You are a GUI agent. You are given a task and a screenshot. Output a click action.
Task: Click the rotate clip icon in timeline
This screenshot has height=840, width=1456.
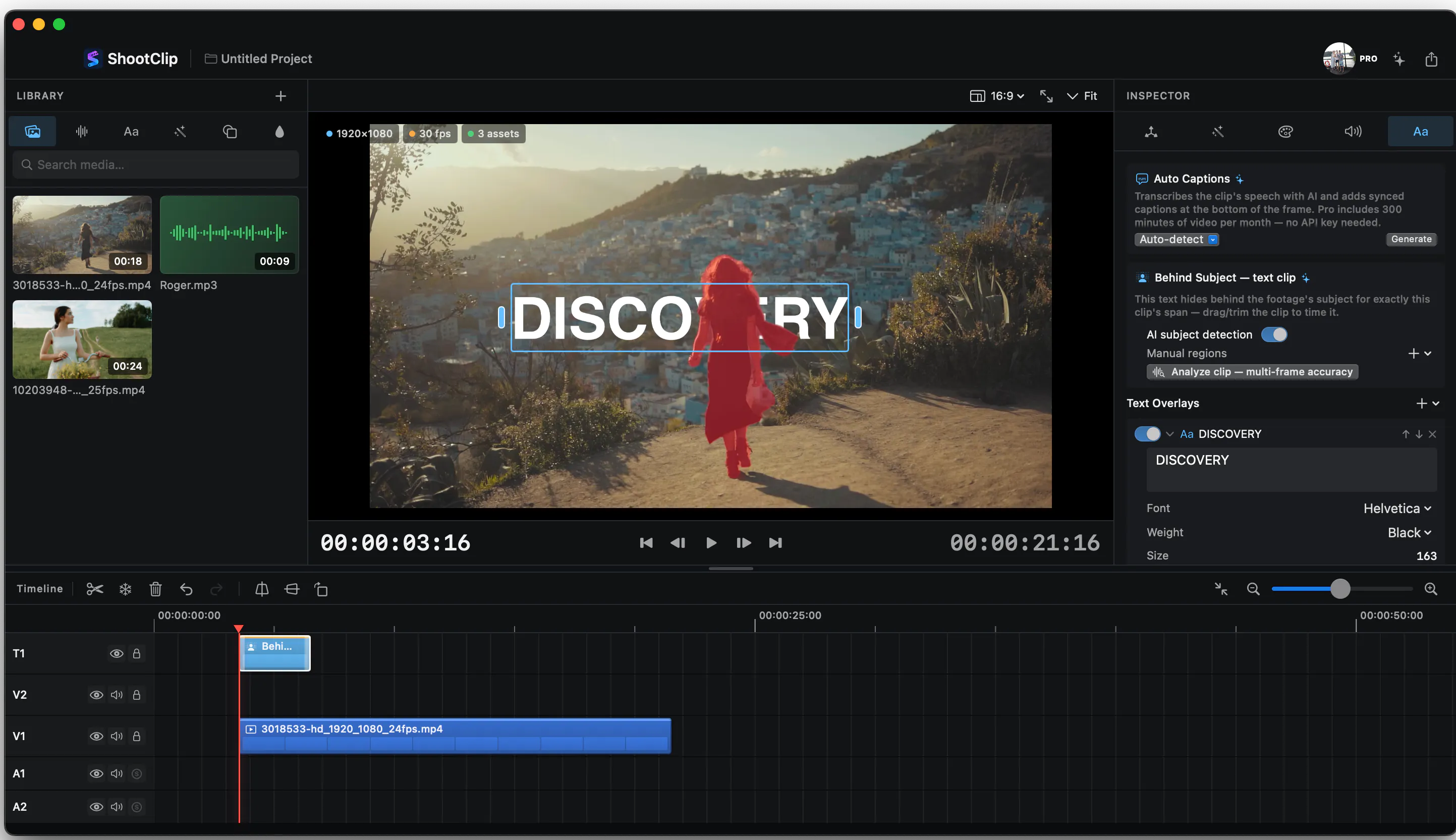click(x=321, y=589)
